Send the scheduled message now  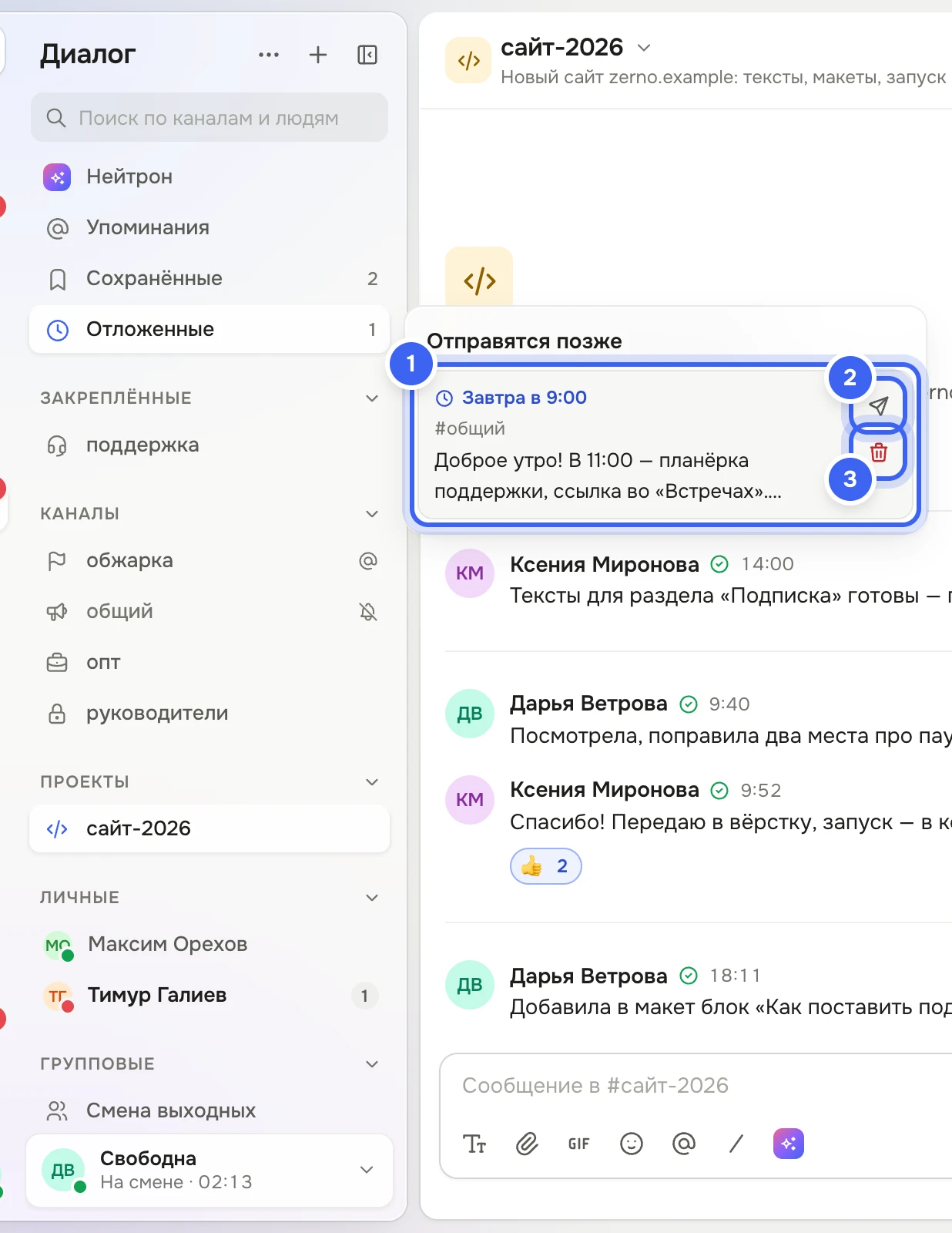pyautogui.click(x=879, y=405)
